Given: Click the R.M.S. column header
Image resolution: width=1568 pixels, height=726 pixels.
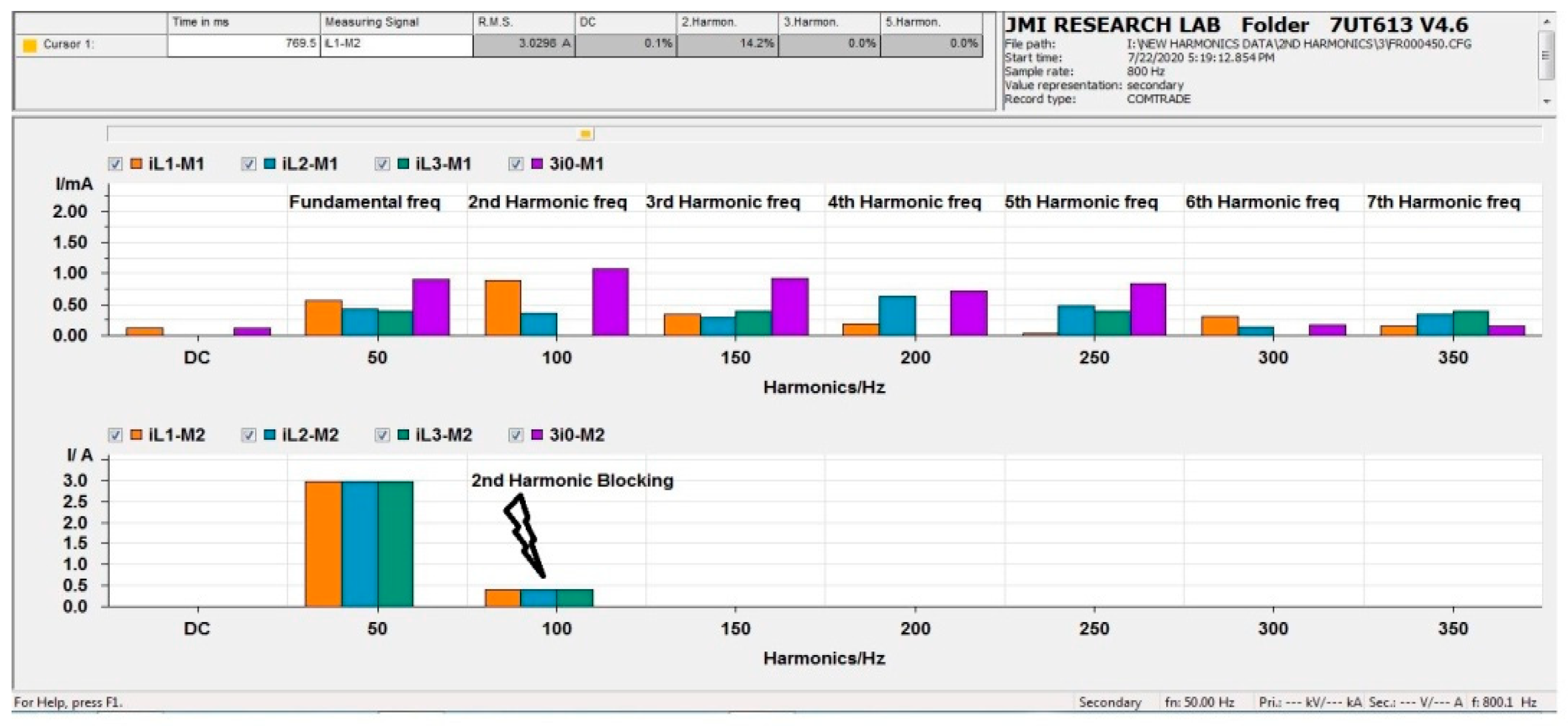Looking at the screenshot, I should coord(523,23).
